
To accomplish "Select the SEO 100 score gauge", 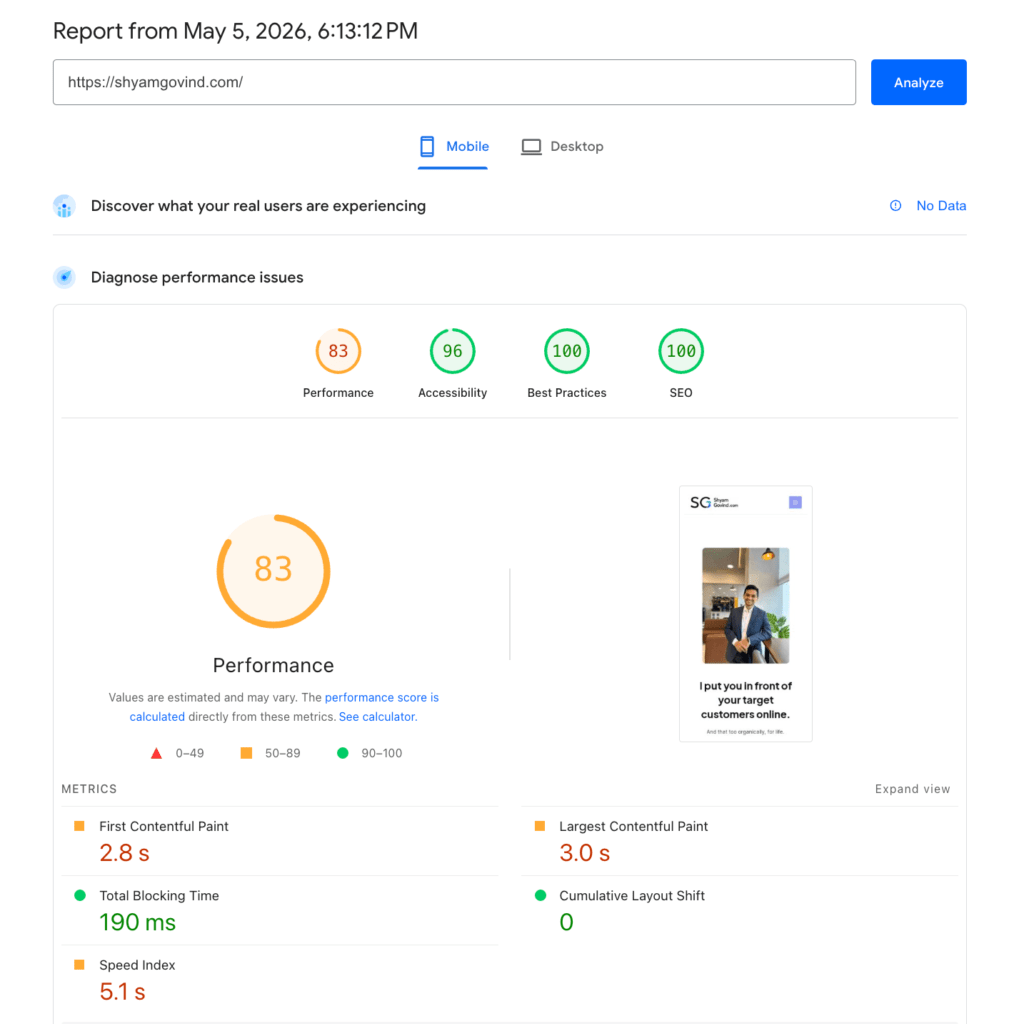I will (x=681, y=351).
